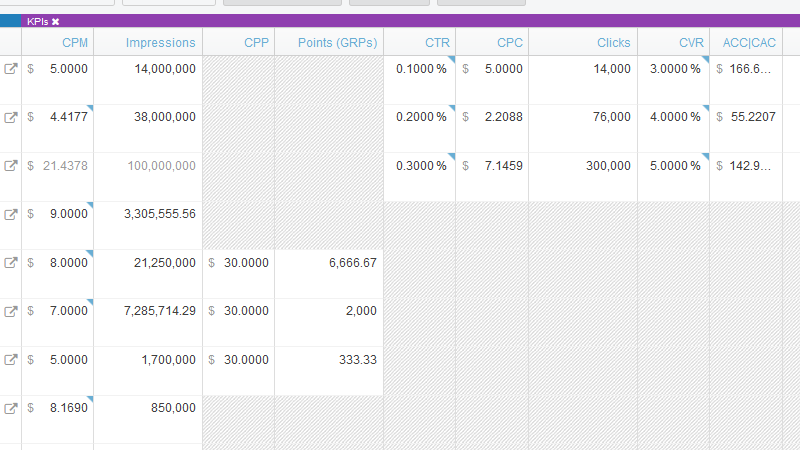The height and width of the screenshot is (450, 800).
Task: Select the CPP cell in the 7,285,714.29 row
Action: (239, 322)
